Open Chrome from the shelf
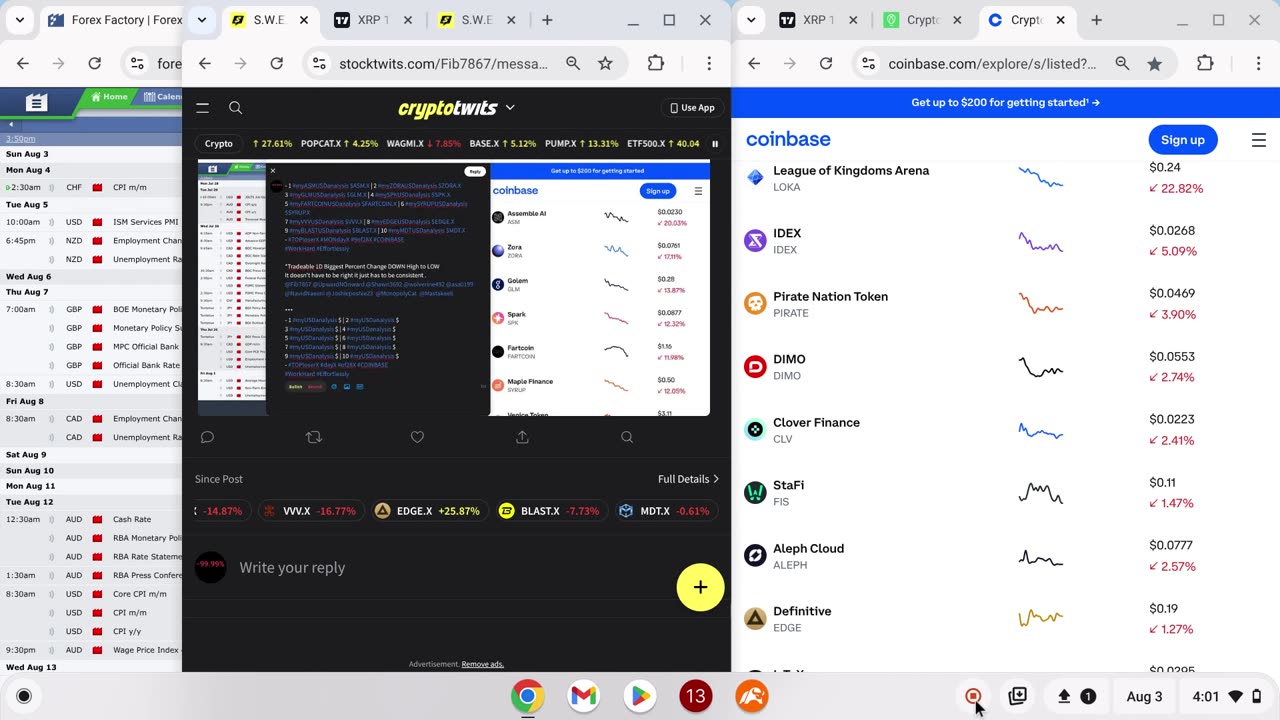The image size is (1280, 720). click(528, 696)
